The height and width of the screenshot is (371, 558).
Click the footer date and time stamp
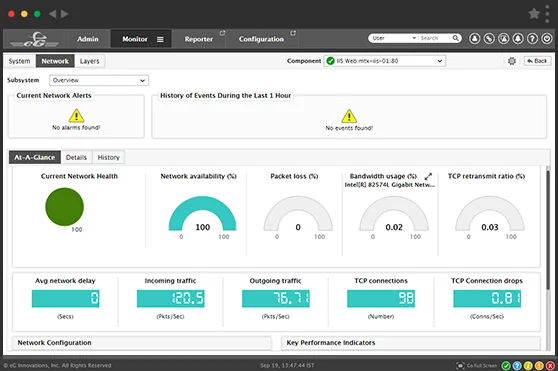(x=287, y=365)
